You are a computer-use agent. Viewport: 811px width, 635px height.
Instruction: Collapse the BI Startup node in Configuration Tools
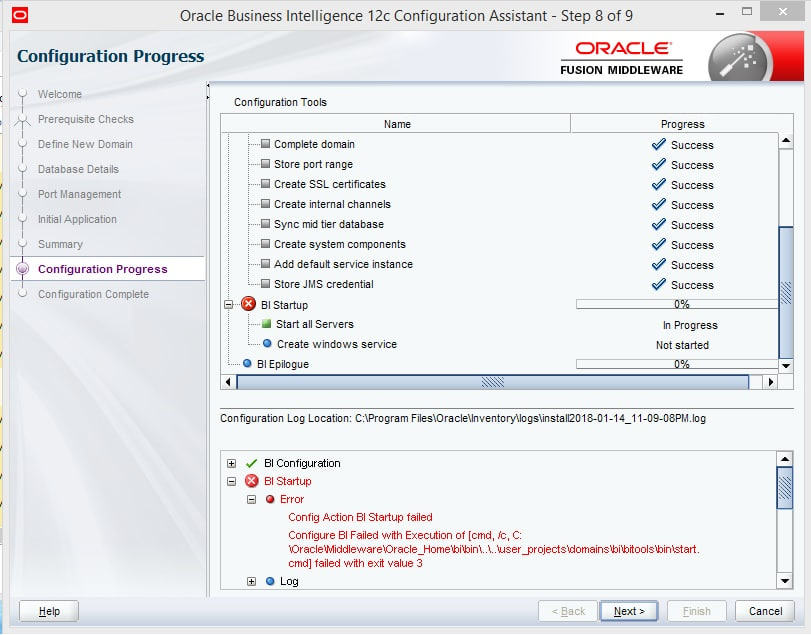[x=229, y=305]
